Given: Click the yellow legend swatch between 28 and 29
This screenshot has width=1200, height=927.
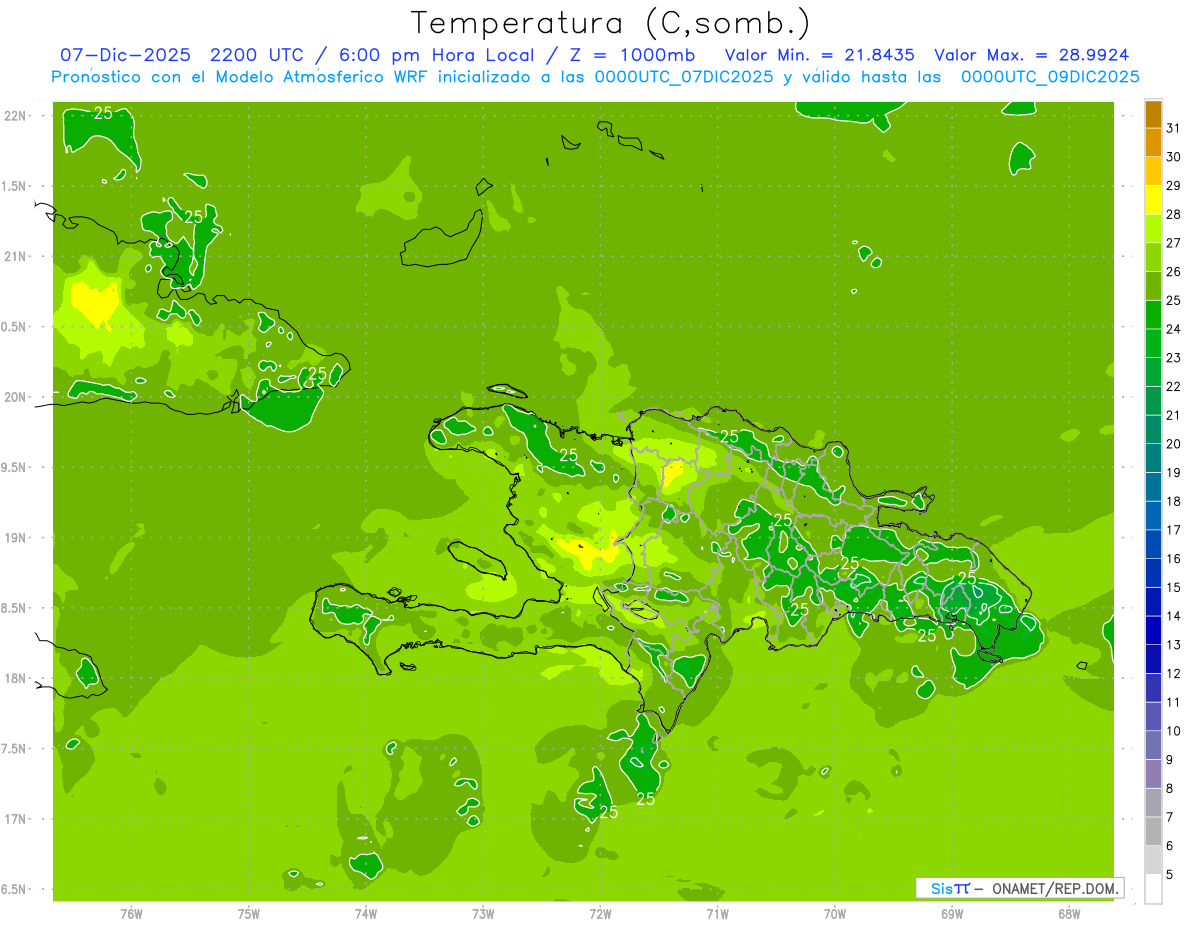Looking at the screenshot, I should pos(1153,200).
